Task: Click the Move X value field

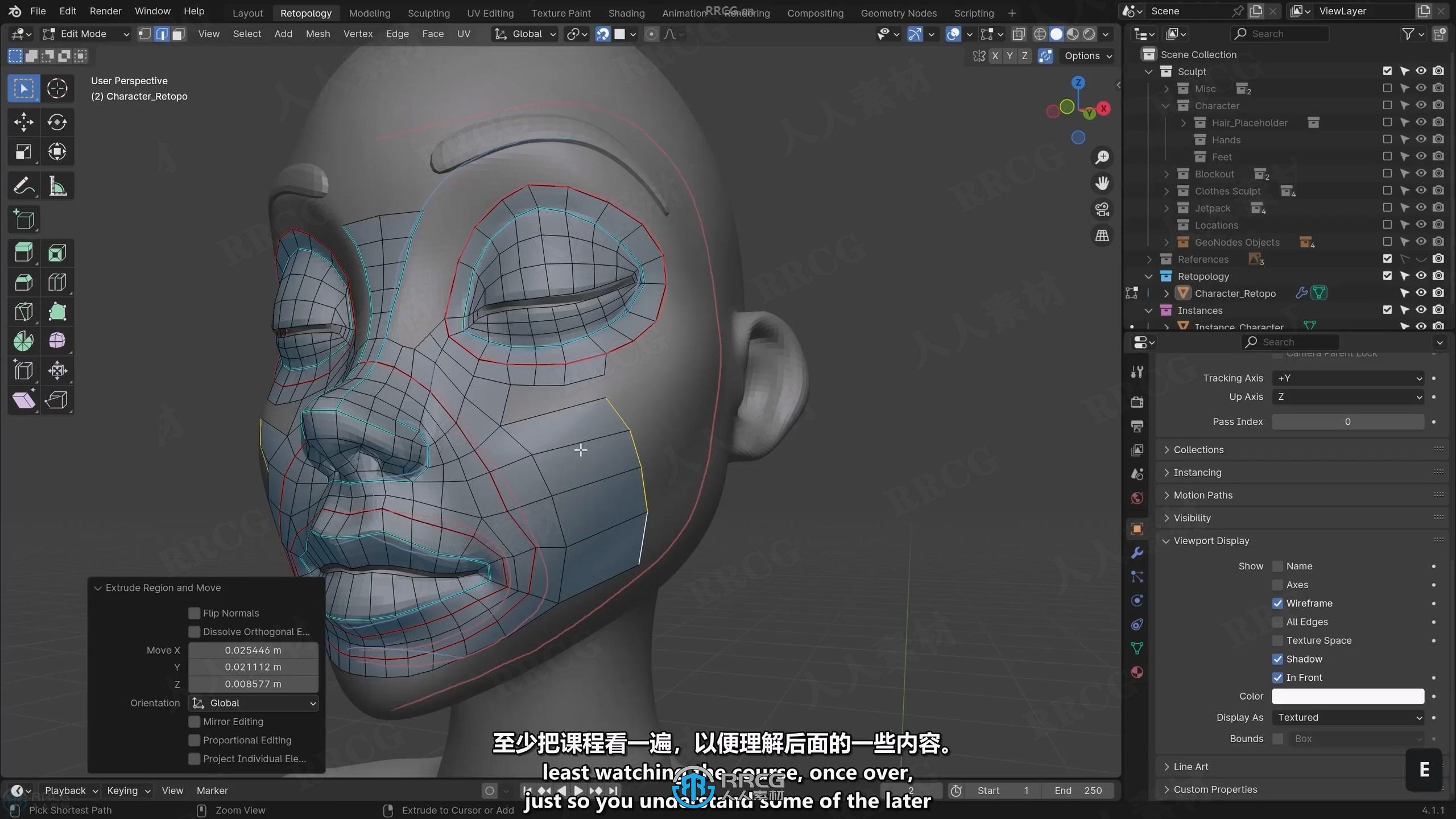Action: [x=253, y=650]
